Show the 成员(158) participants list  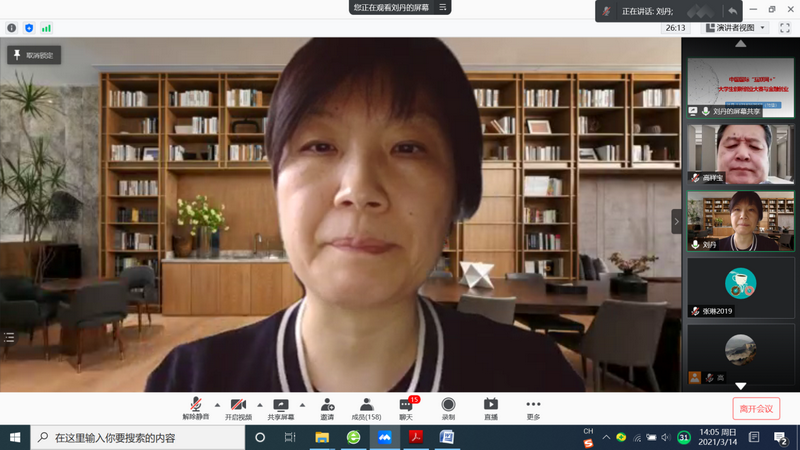click(x=366, y=408)
